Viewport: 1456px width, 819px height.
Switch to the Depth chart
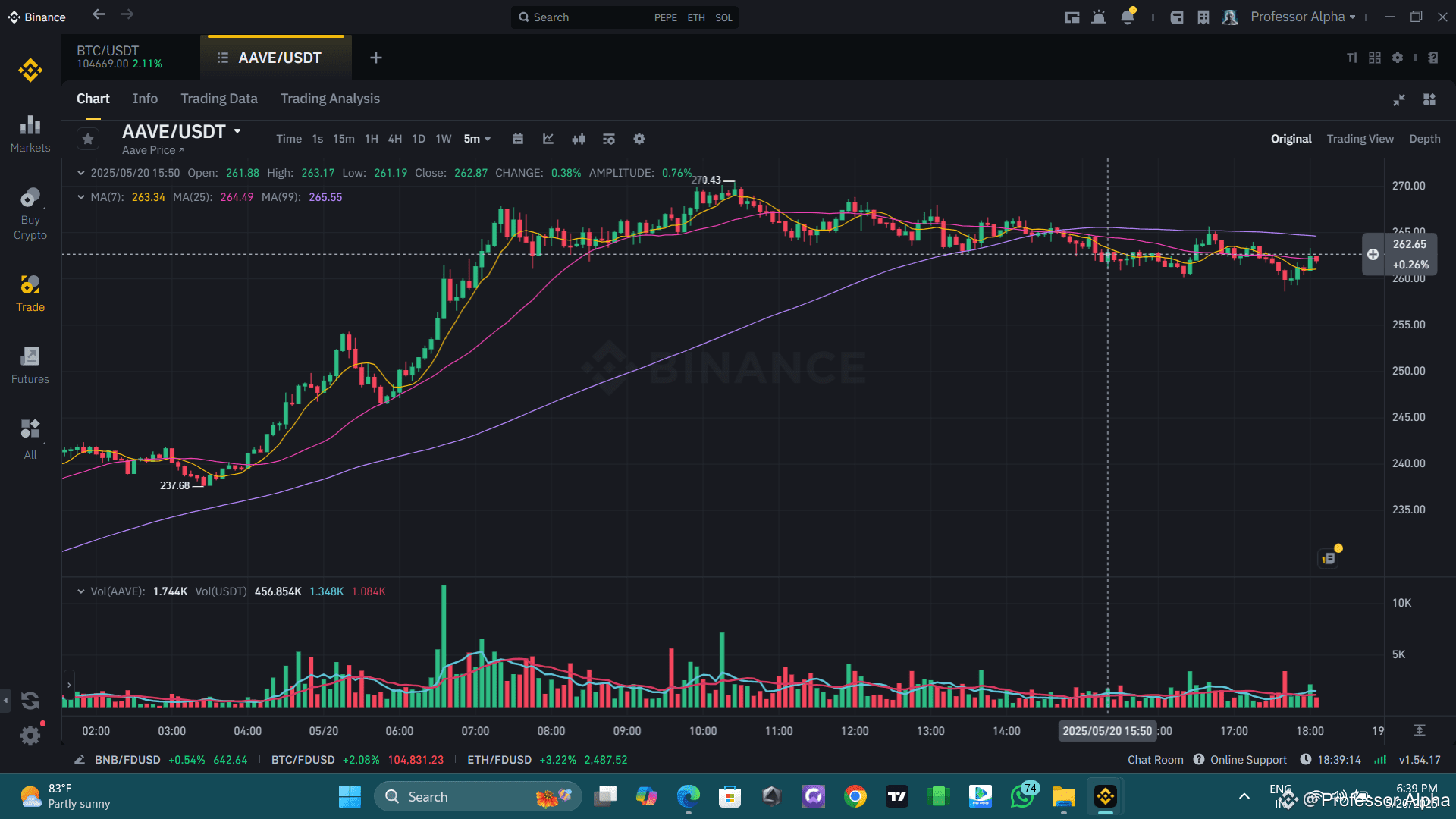point(1425,139)
